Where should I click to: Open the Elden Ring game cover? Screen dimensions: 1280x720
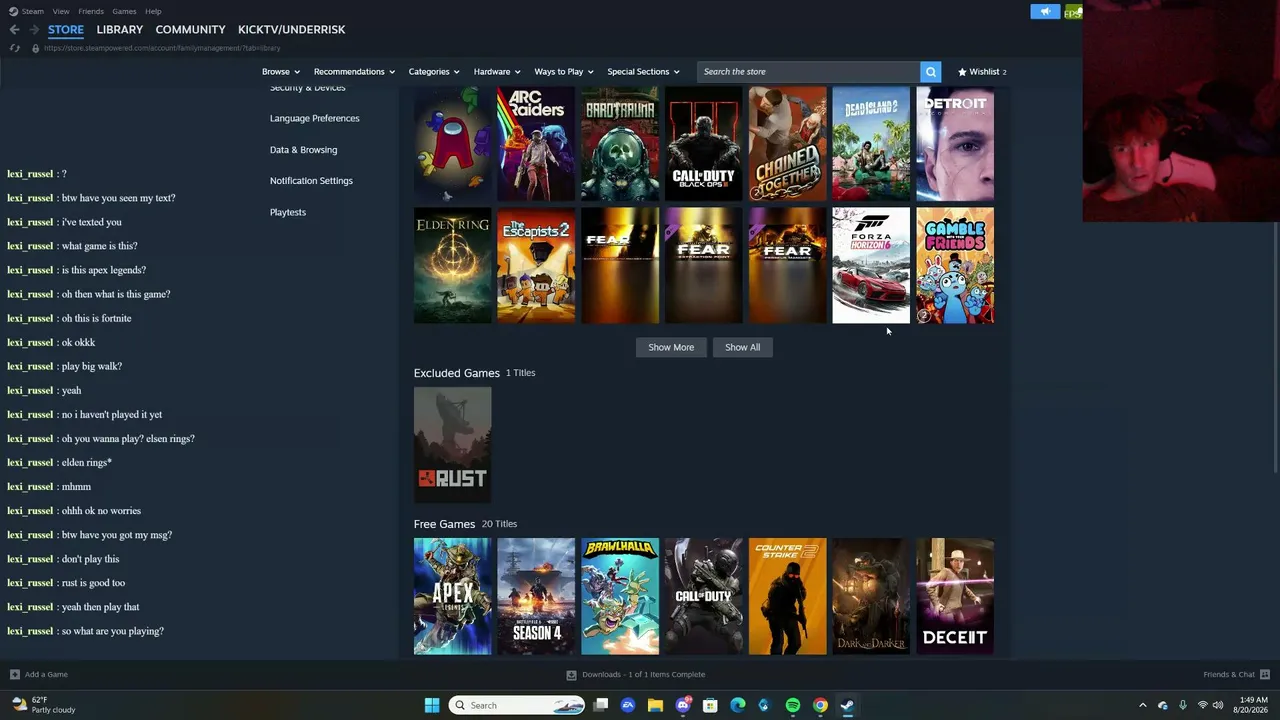(453, 265)
